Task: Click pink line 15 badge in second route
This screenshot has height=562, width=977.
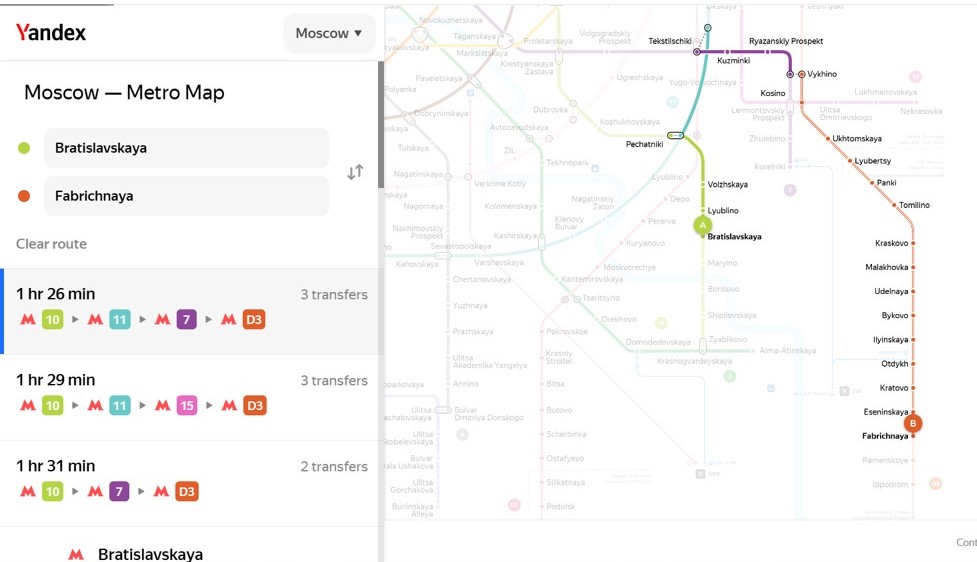Action: pyautogui.click(x=187, y=406)
